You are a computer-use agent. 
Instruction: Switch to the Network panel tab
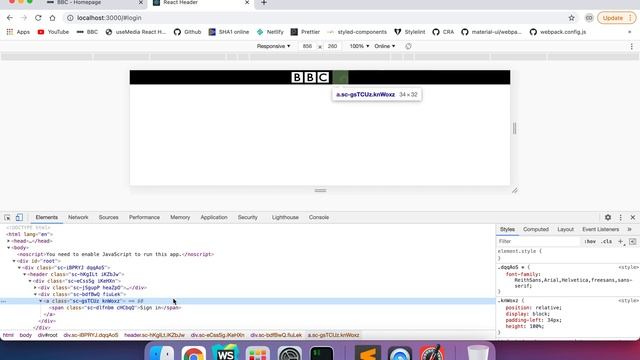(78, 218)
